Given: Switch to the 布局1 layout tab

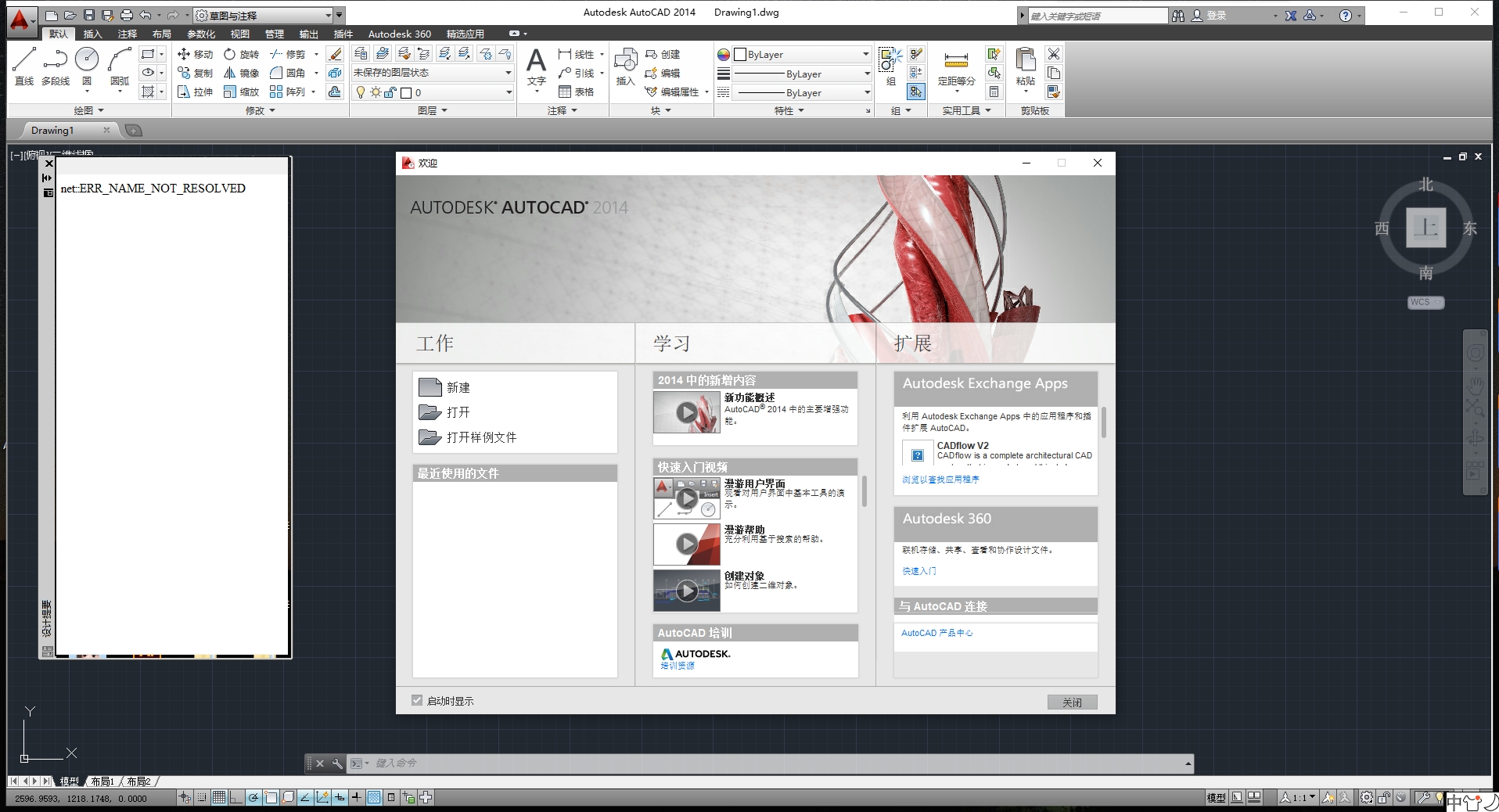Looking at the screenshot, I should pos(102,781).
